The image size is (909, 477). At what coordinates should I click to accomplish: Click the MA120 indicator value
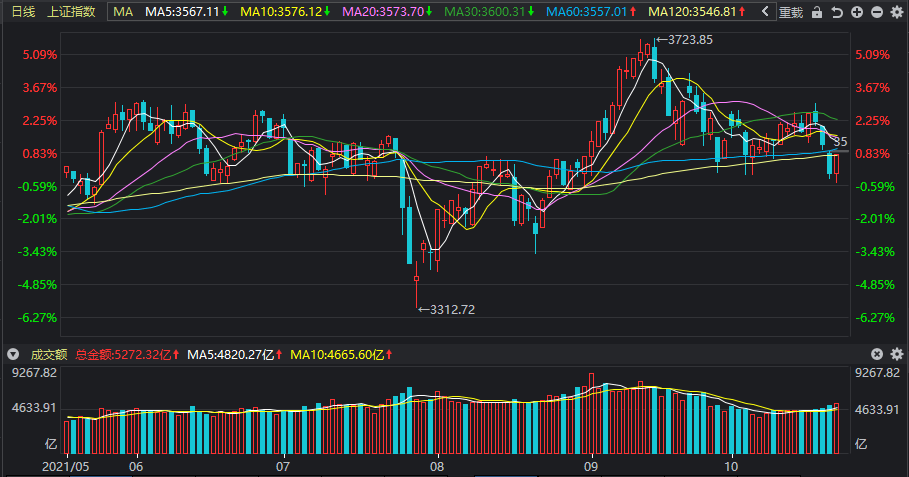pyautogui.click(x=697, y=12)
